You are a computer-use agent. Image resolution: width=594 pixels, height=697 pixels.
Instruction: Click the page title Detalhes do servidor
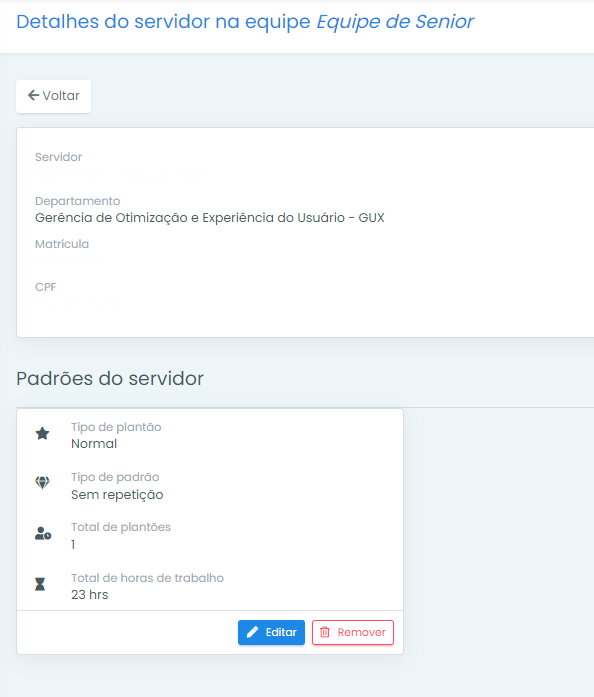point(163,22)
